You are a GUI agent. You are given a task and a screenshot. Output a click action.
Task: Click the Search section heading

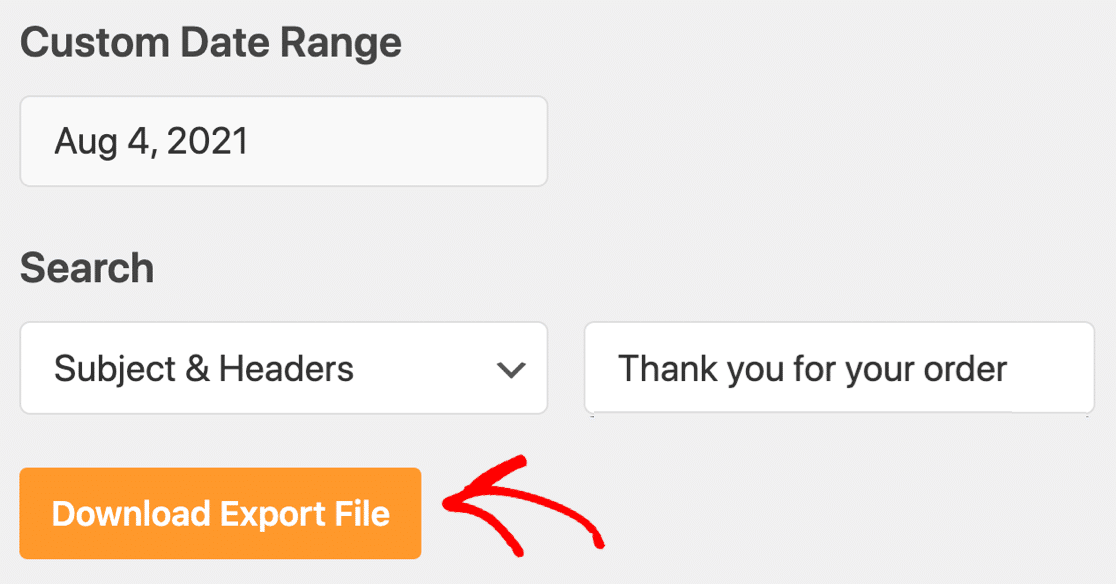(87, 268)
